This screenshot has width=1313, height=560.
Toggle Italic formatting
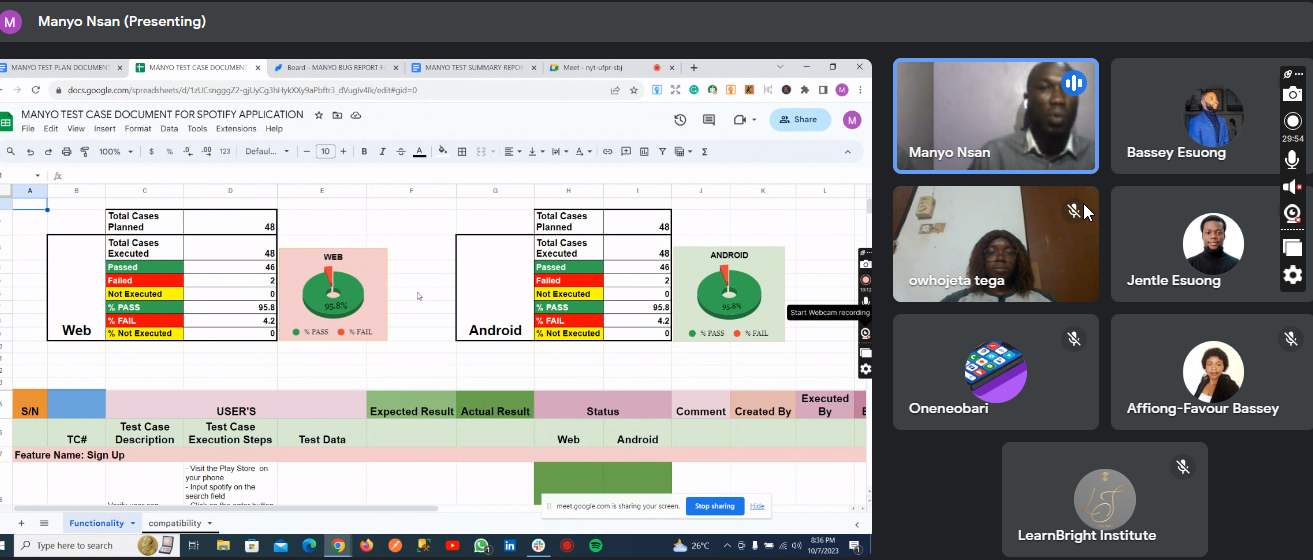click(382, 152)
